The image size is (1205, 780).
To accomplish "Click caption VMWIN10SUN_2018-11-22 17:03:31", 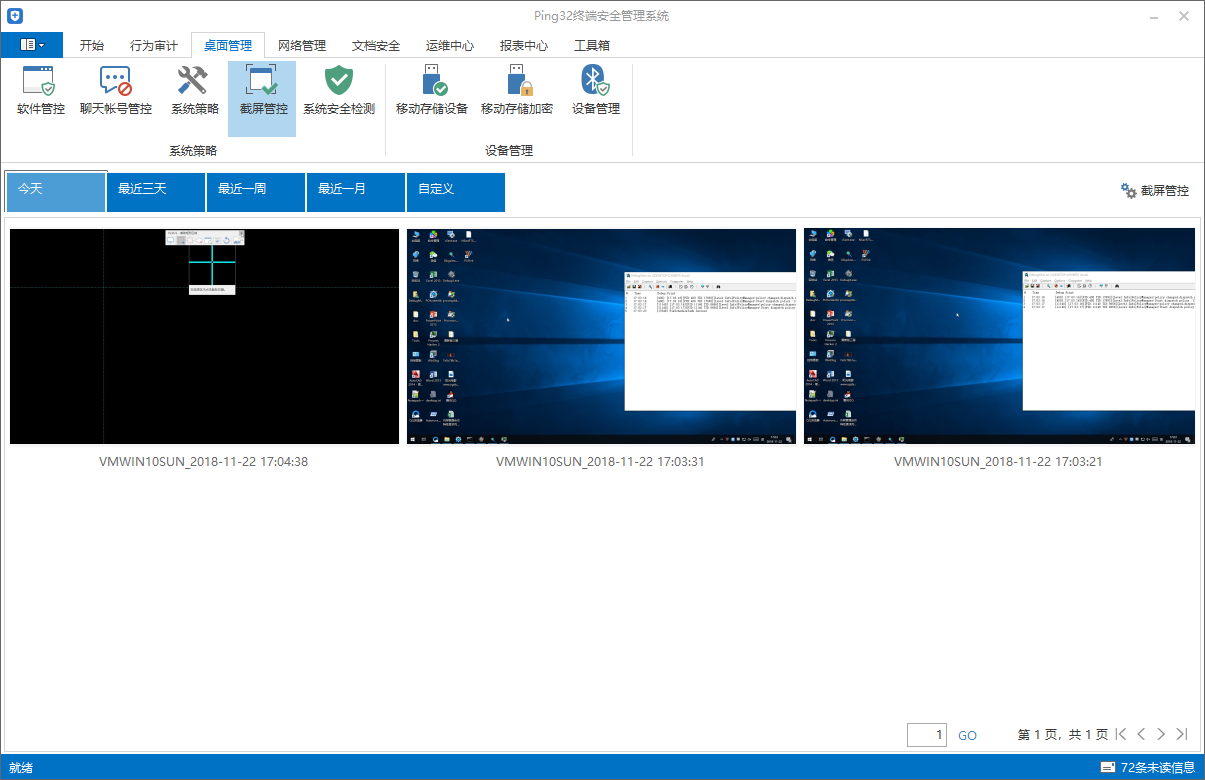I will (x=601, y=462).
